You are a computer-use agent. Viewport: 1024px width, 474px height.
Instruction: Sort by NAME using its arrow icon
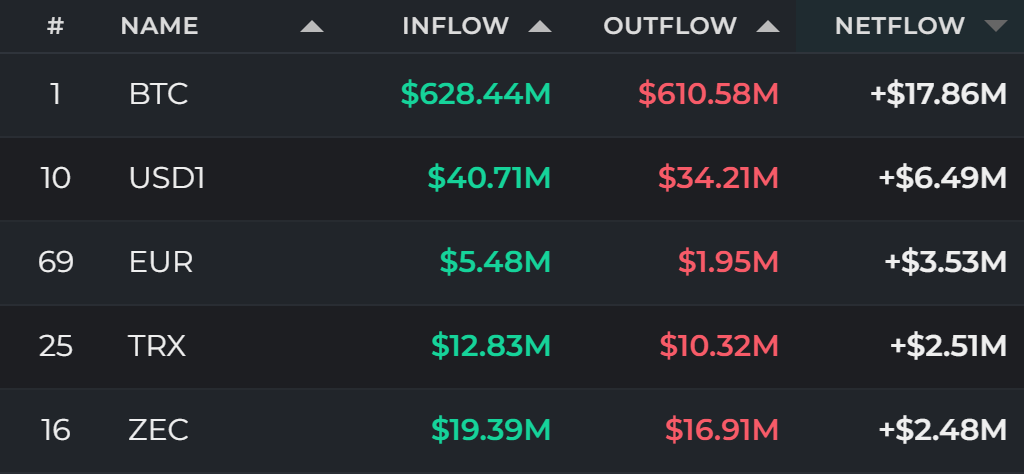click(312, 26)
